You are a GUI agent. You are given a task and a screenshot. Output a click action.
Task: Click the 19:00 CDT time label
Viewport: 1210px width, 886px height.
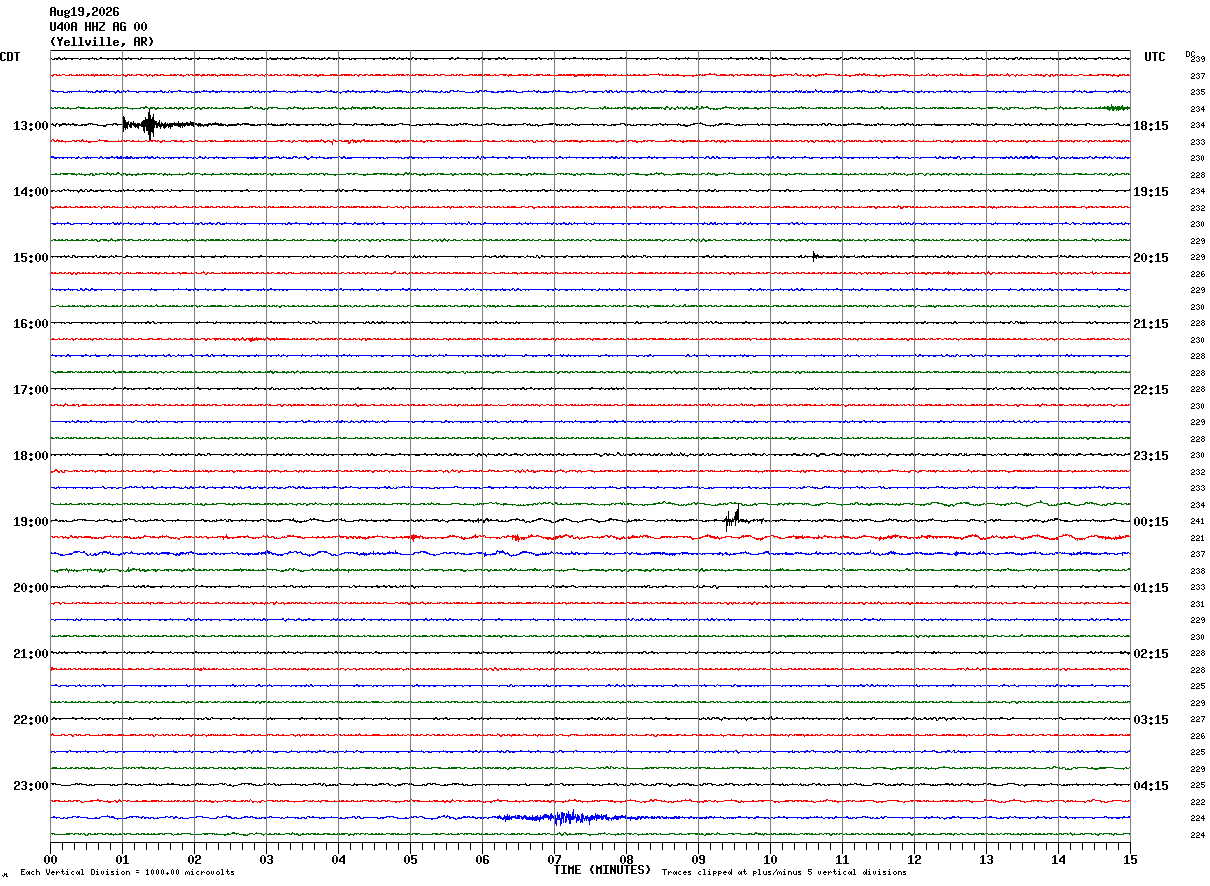pos(30,522)
